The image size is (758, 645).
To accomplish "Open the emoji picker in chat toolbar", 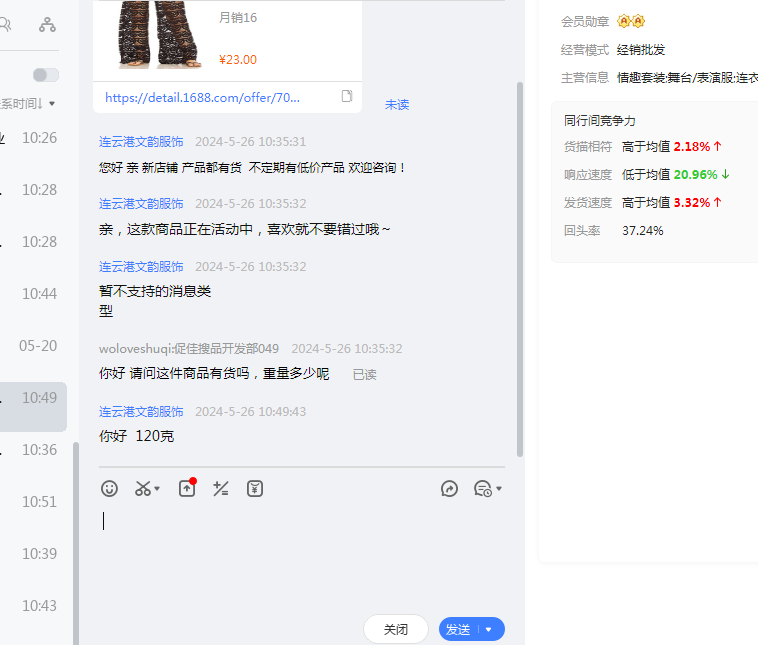I will (x=109, y=488).
